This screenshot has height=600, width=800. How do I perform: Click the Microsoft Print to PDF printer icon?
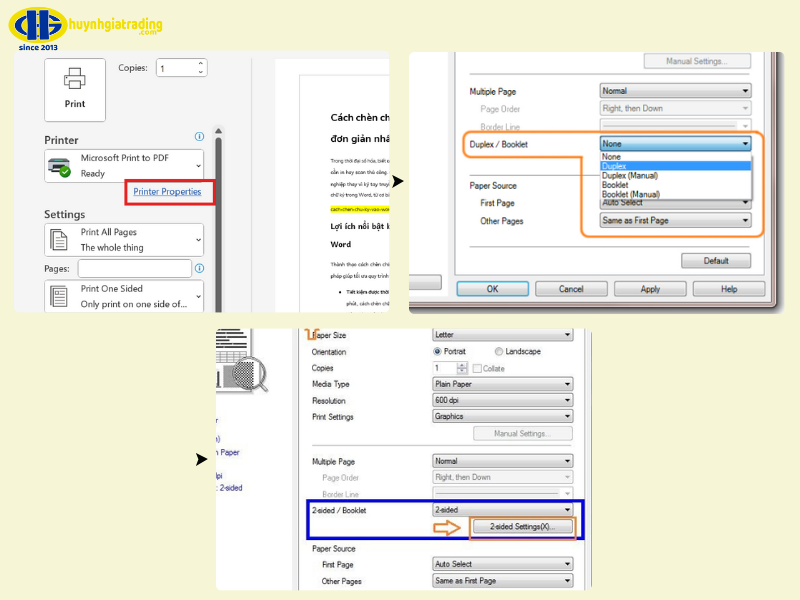coord(60,166)
